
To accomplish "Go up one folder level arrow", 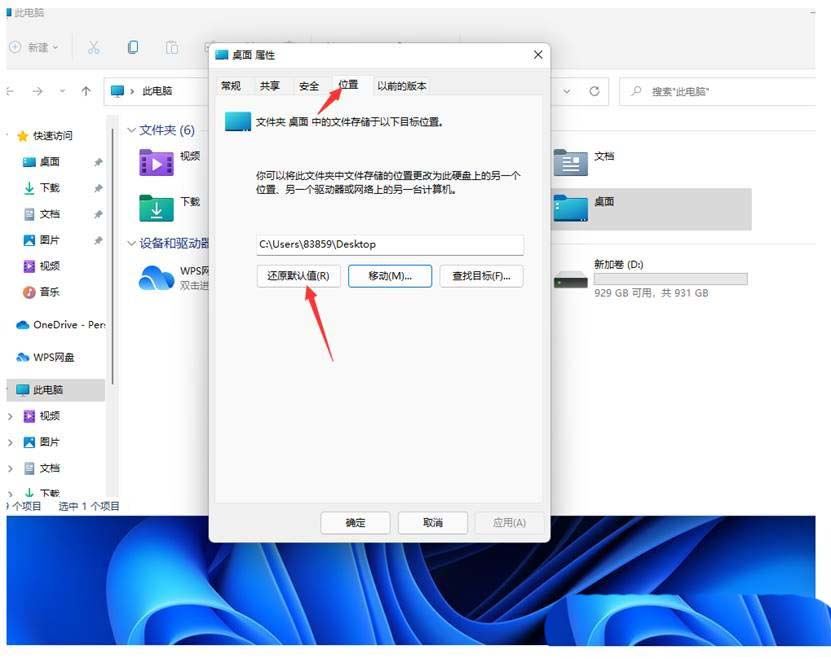I will pos(86,91).
